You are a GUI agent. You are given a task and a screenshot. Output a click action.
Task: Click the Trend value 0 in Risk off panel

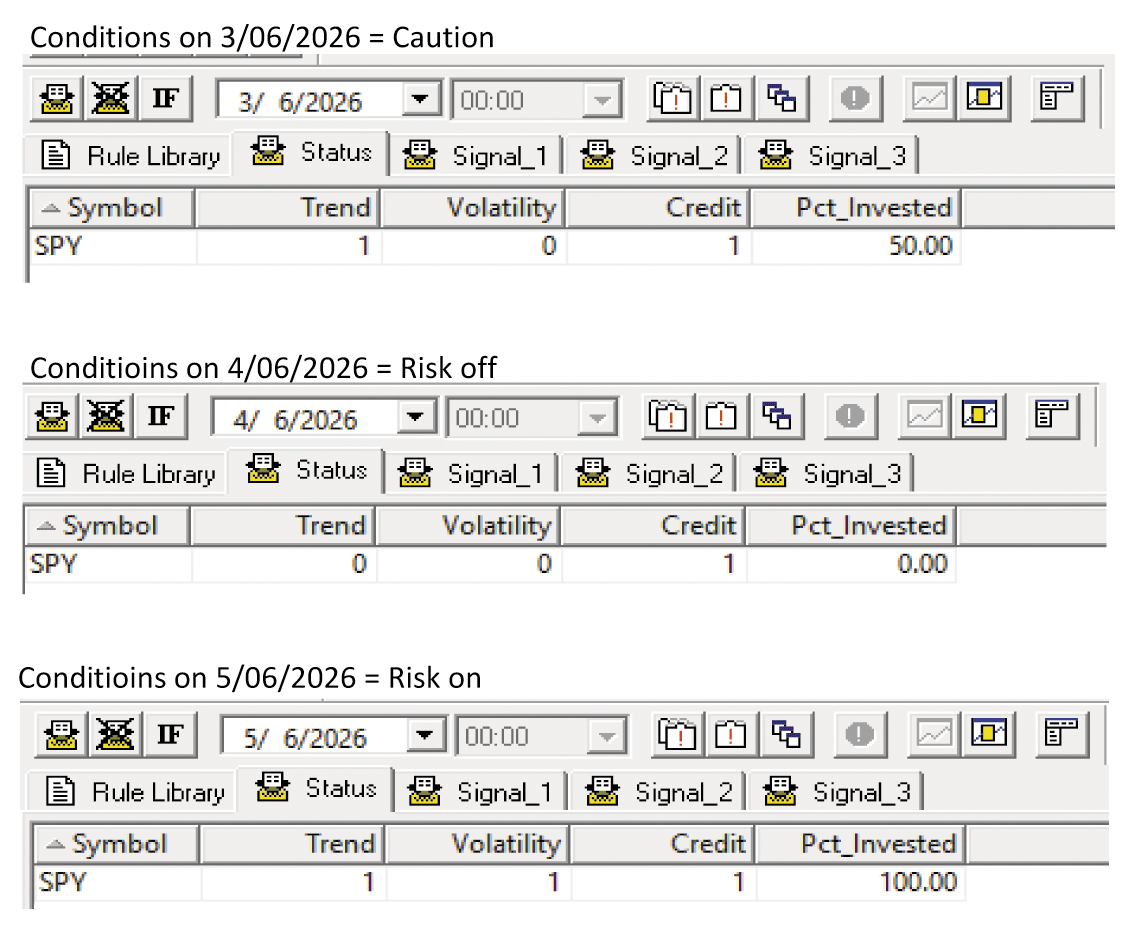pyautogui.click(x=359, y=564)
